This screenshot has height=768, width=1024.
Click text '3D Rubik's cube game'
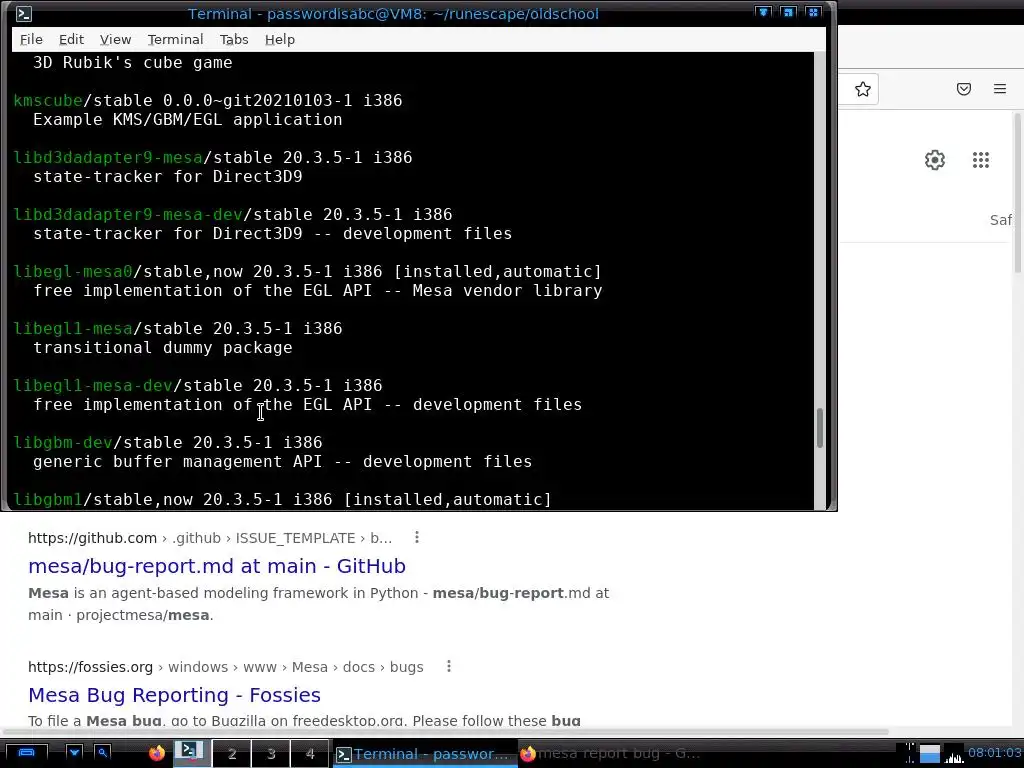[133, 63]
